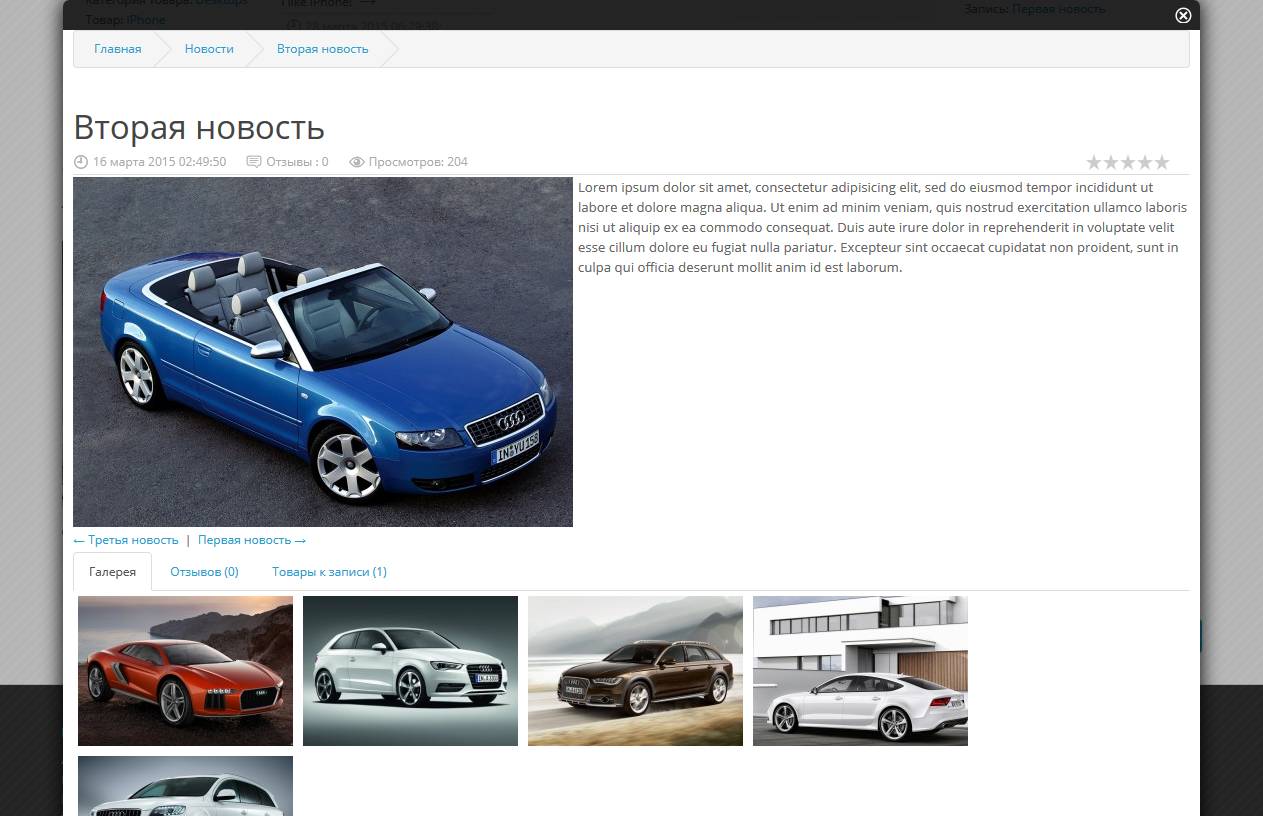1263x816 pixels.
Task: Open the white Audi SUV thumbnail in second row
Action: 185,786
